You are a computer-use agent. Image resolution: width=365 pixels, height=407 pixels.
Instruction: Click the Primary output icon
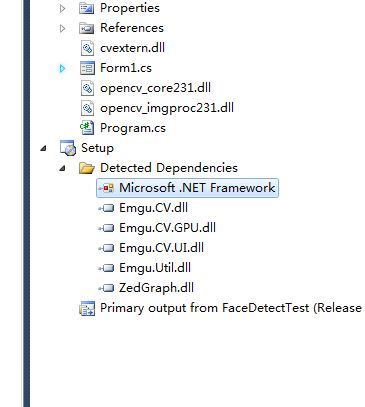[87, 308]
